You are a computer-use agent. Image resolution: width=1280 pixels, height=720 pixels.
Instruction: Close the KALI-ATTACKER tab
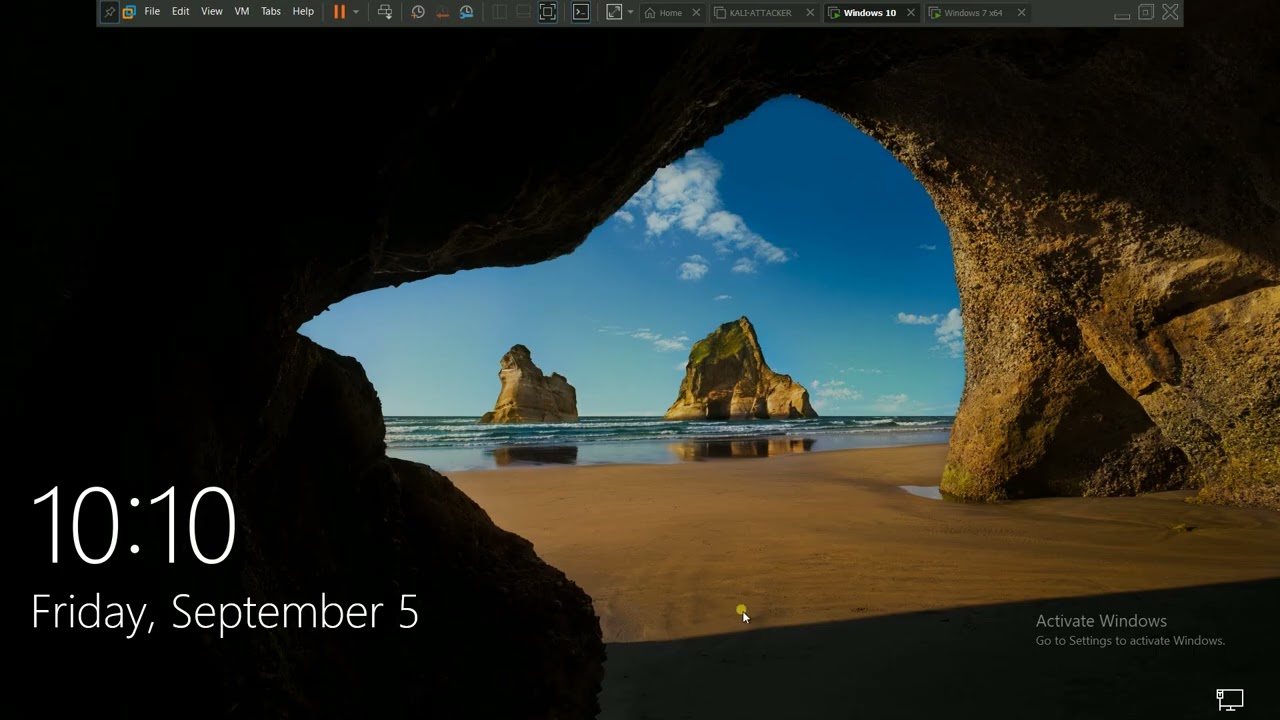point(810,13)
